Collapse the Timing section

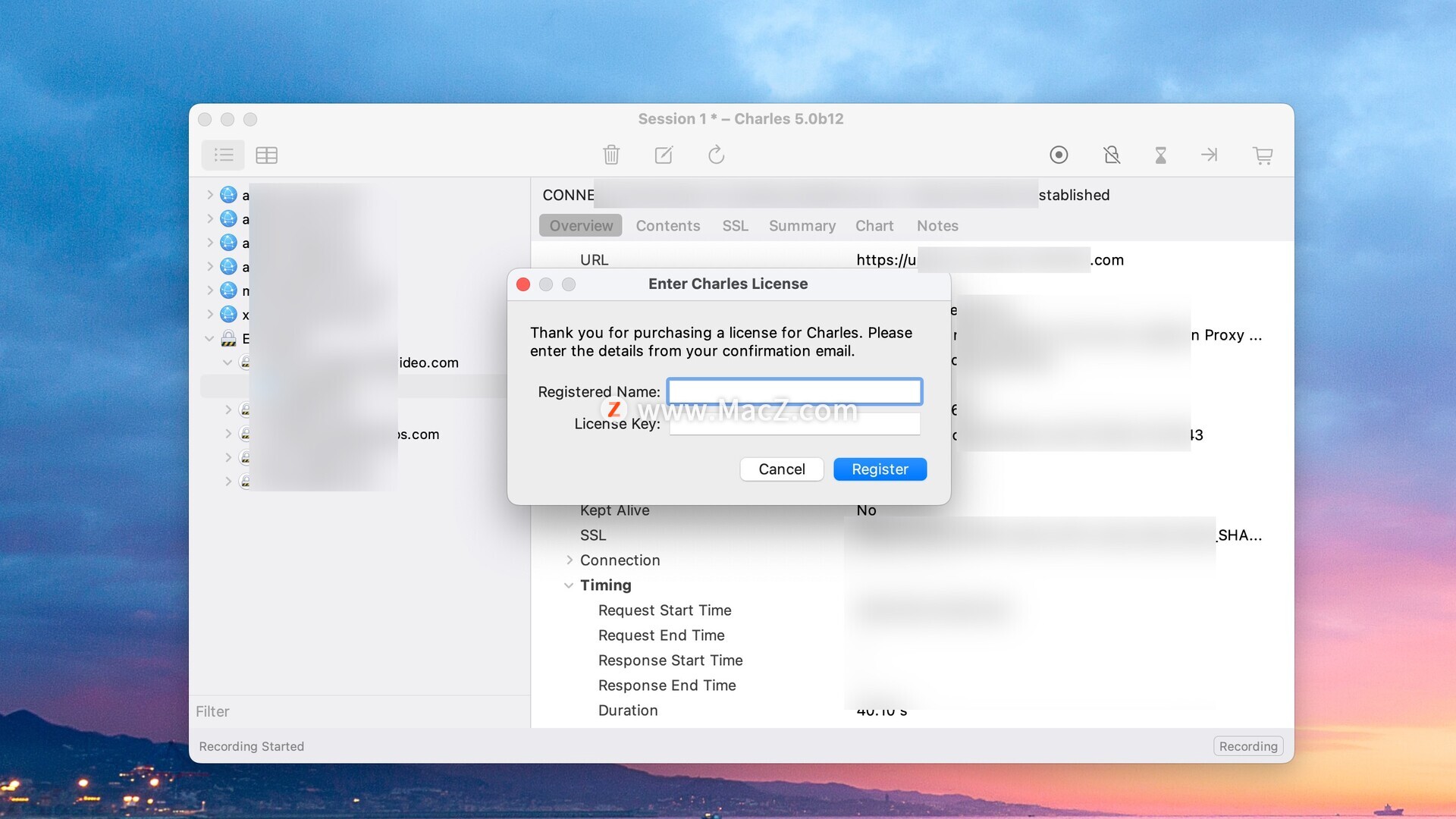point(569,585)
